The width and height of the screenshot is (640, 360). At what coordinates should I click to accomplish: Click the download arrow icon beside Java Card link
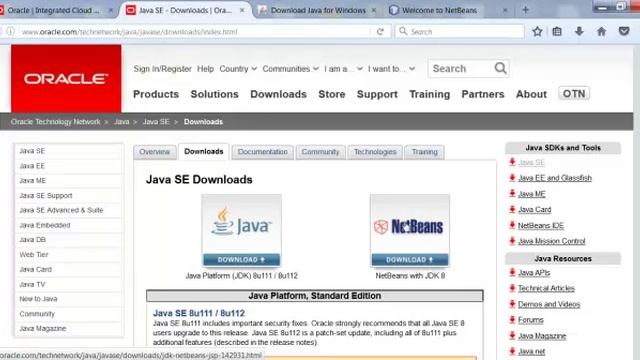(512, 209)
